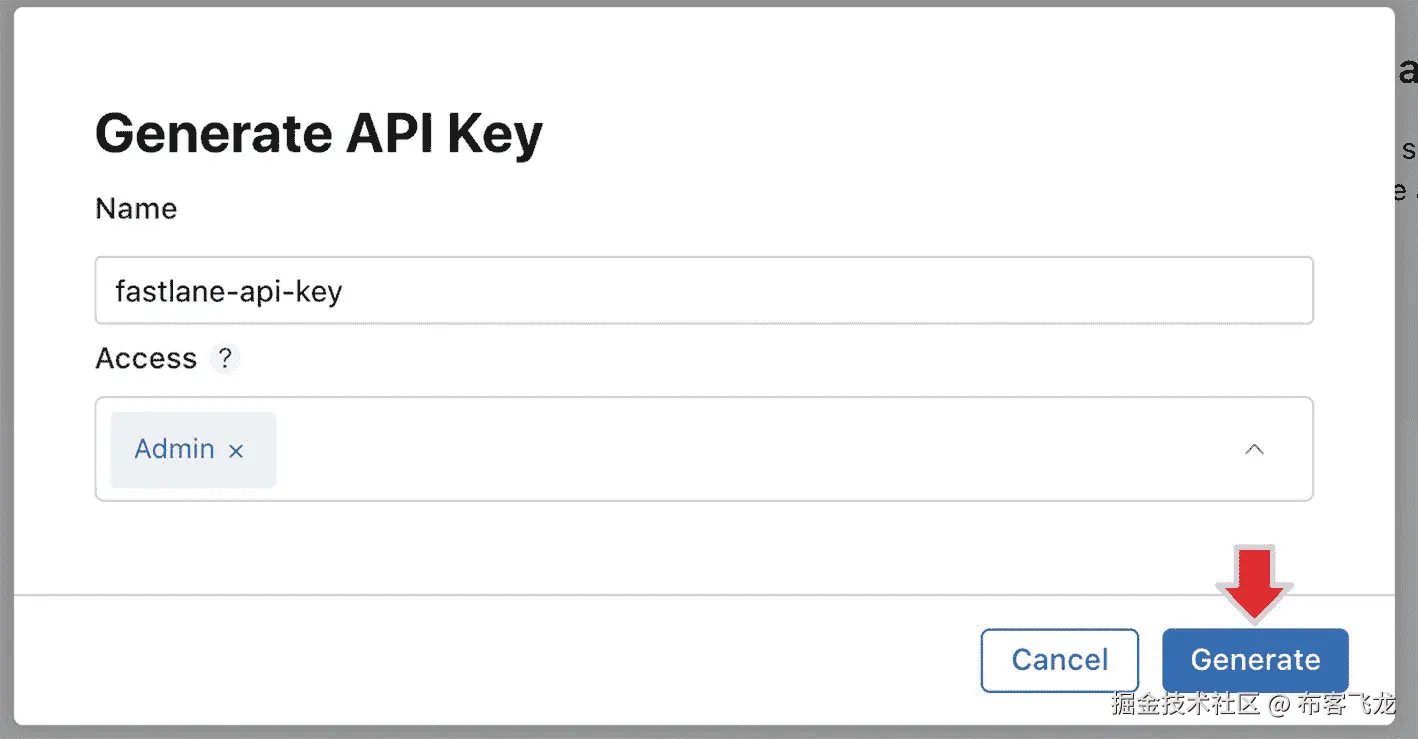
Task: Collapse the Access dropdown using the chevron
Action: [1254, 449]
